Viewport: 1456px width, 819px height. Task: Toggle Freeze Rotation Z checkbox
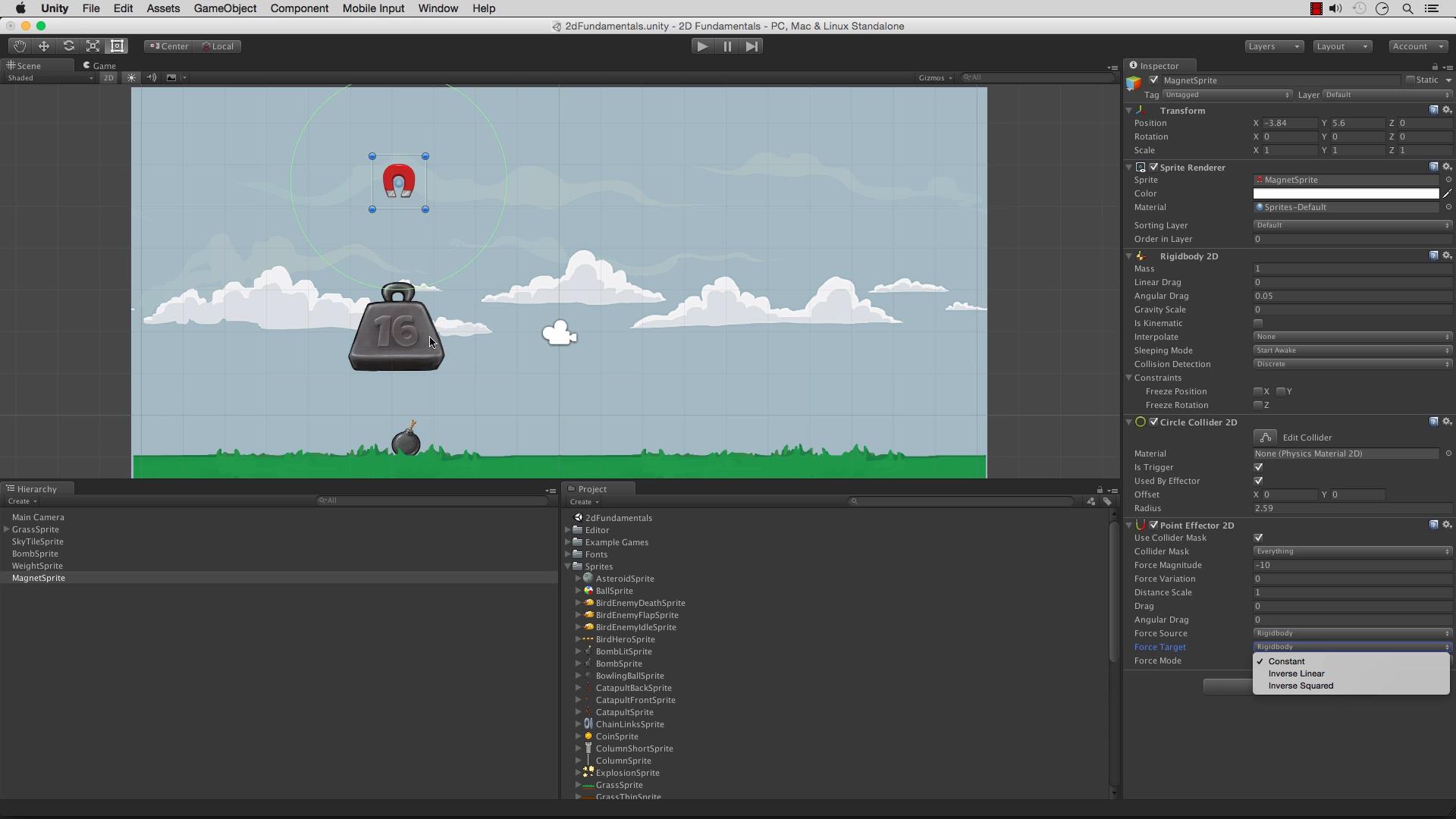pyautogui.click(x=1258, y=405)
